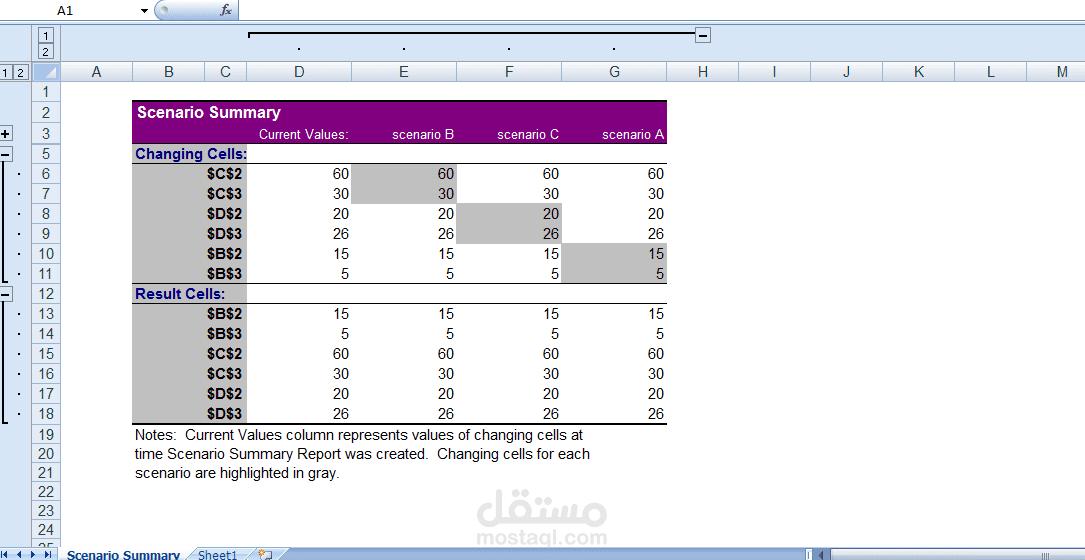
Task: Go to last sheet navigation arrow
Action: (x=48, y=554)
